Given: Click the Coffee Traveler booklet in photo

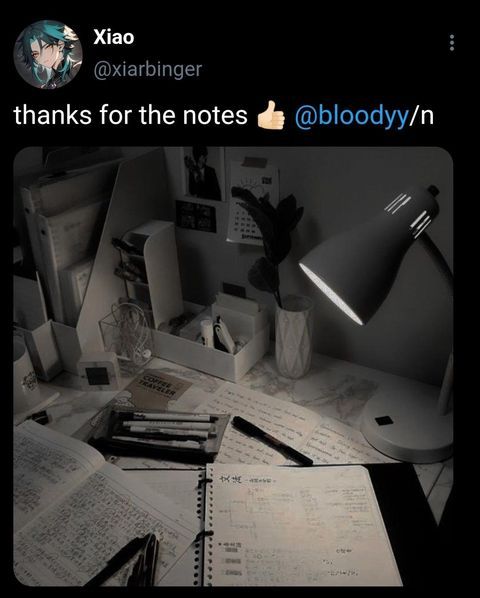Looking at the screenshot, I should pos(153,389).
